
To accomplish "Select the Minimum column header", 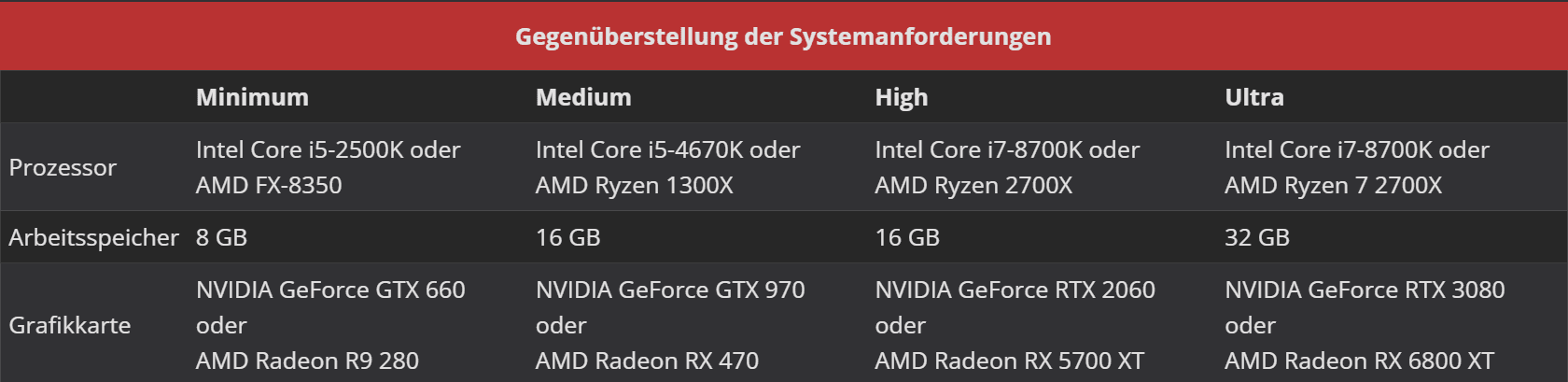I will pos(252,97).
